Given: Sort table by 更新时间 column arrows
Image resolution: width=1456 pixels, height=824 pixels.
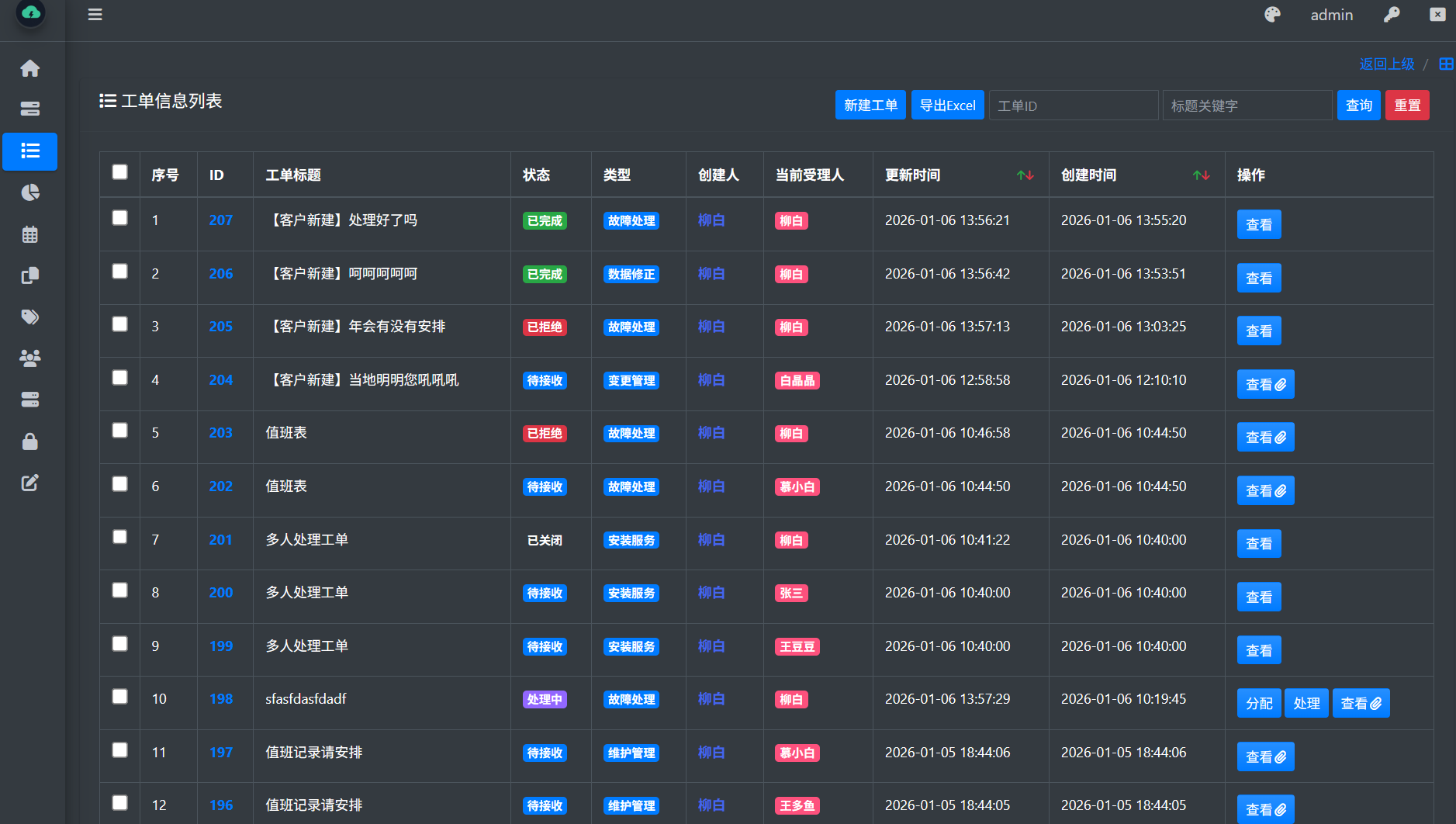Looking at the screenshot, I should (x=1025, y=175).
